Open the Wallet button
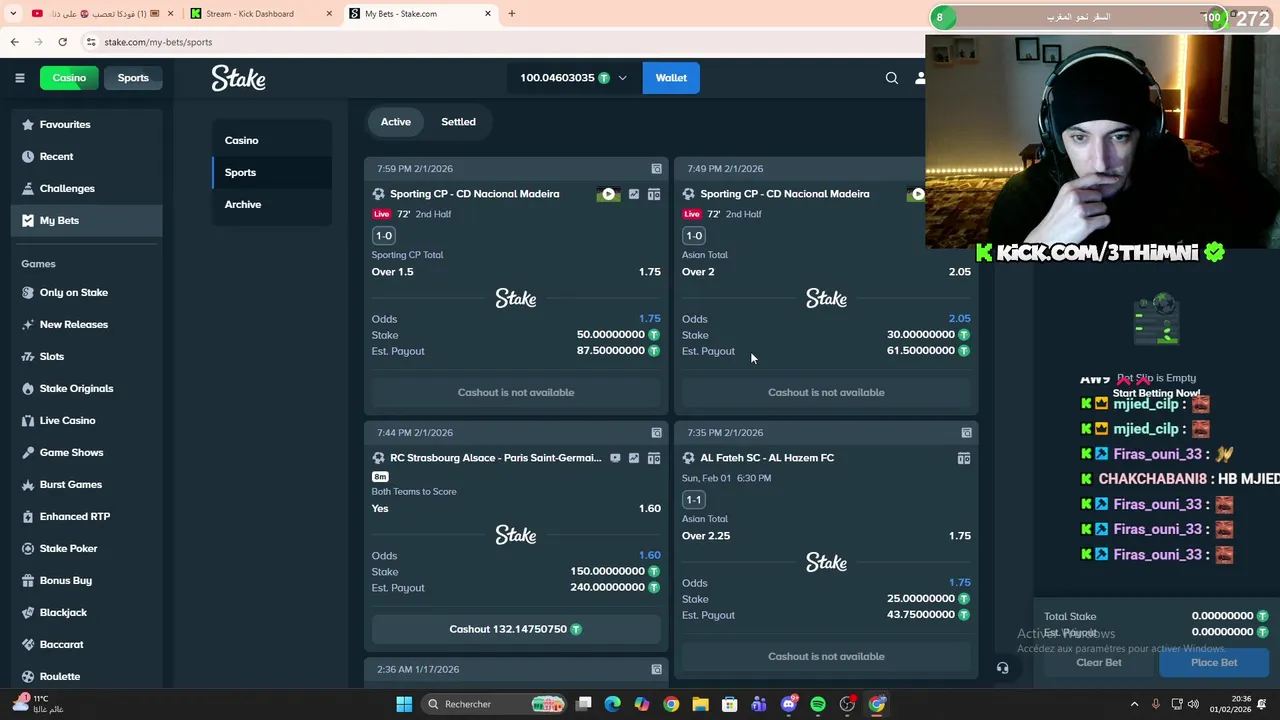This screenshot has width=1280, height=720. click(671, 78)
